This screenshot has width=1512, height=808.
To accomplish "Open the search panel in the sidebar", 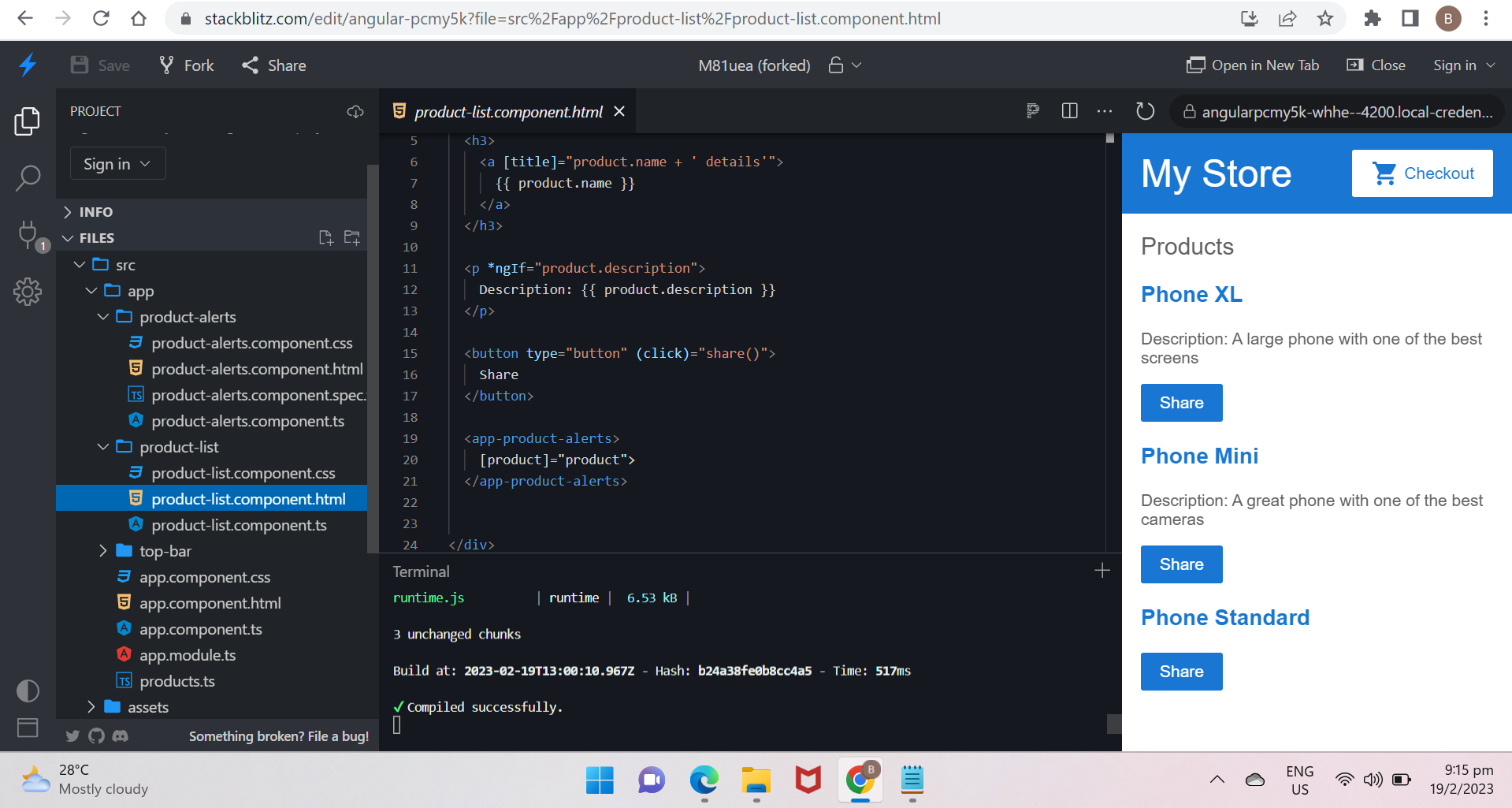I will point(28,178).
